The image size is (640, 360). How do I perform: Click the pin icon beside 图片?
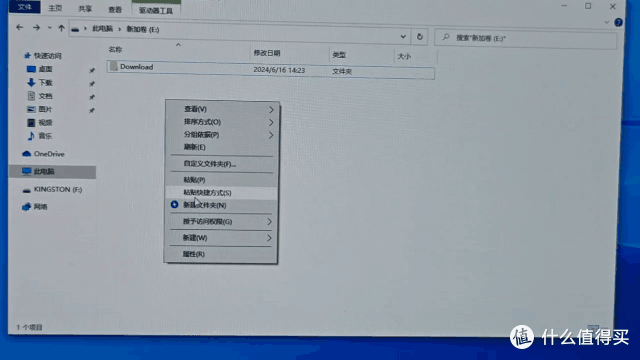click(92, 110)
